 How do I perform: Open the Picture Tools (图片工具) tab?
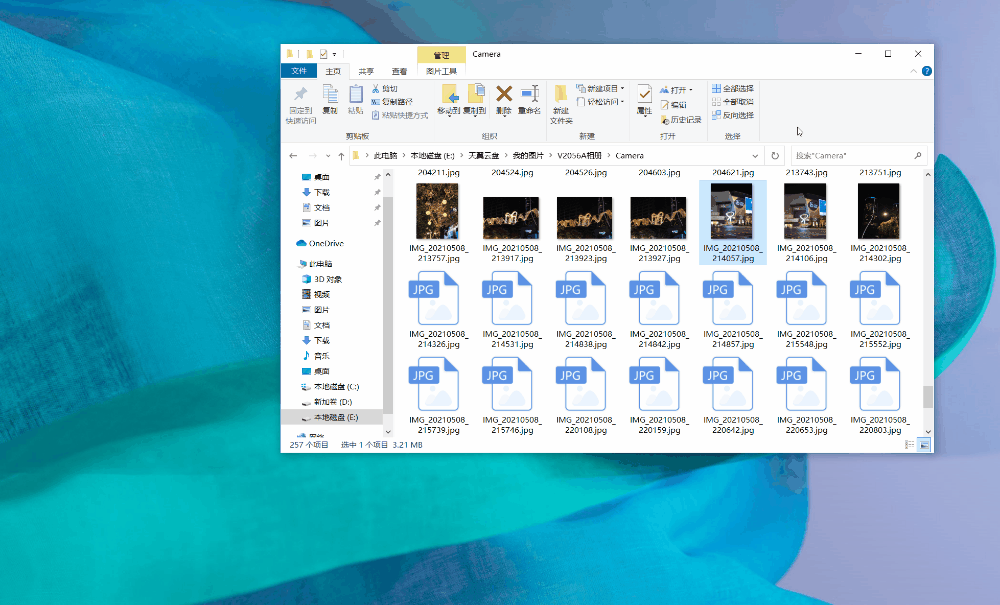tap(442, 71)
